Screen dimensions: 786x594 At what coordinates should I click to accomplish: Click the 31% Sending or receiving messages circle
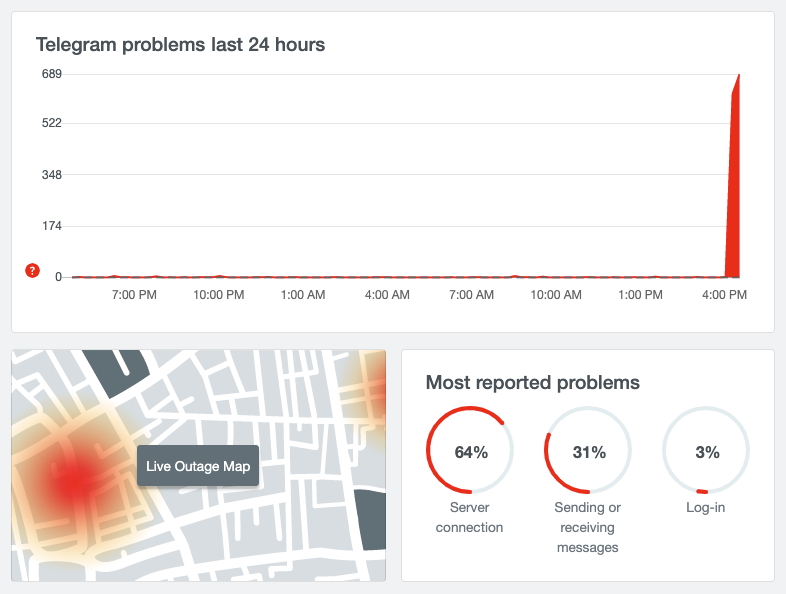588,450
